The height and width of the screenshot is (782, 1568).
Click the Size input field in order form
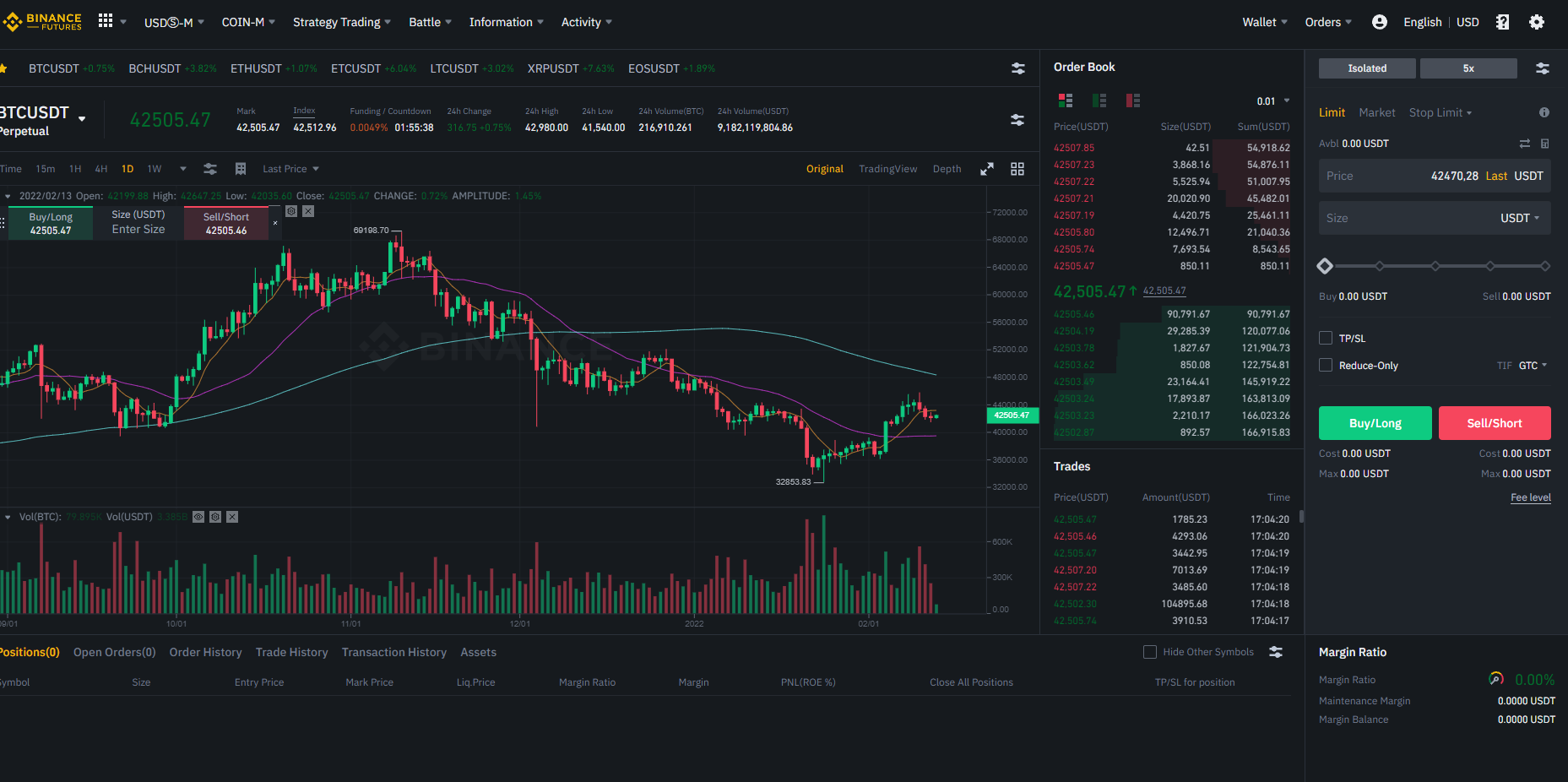[1435, 218]
